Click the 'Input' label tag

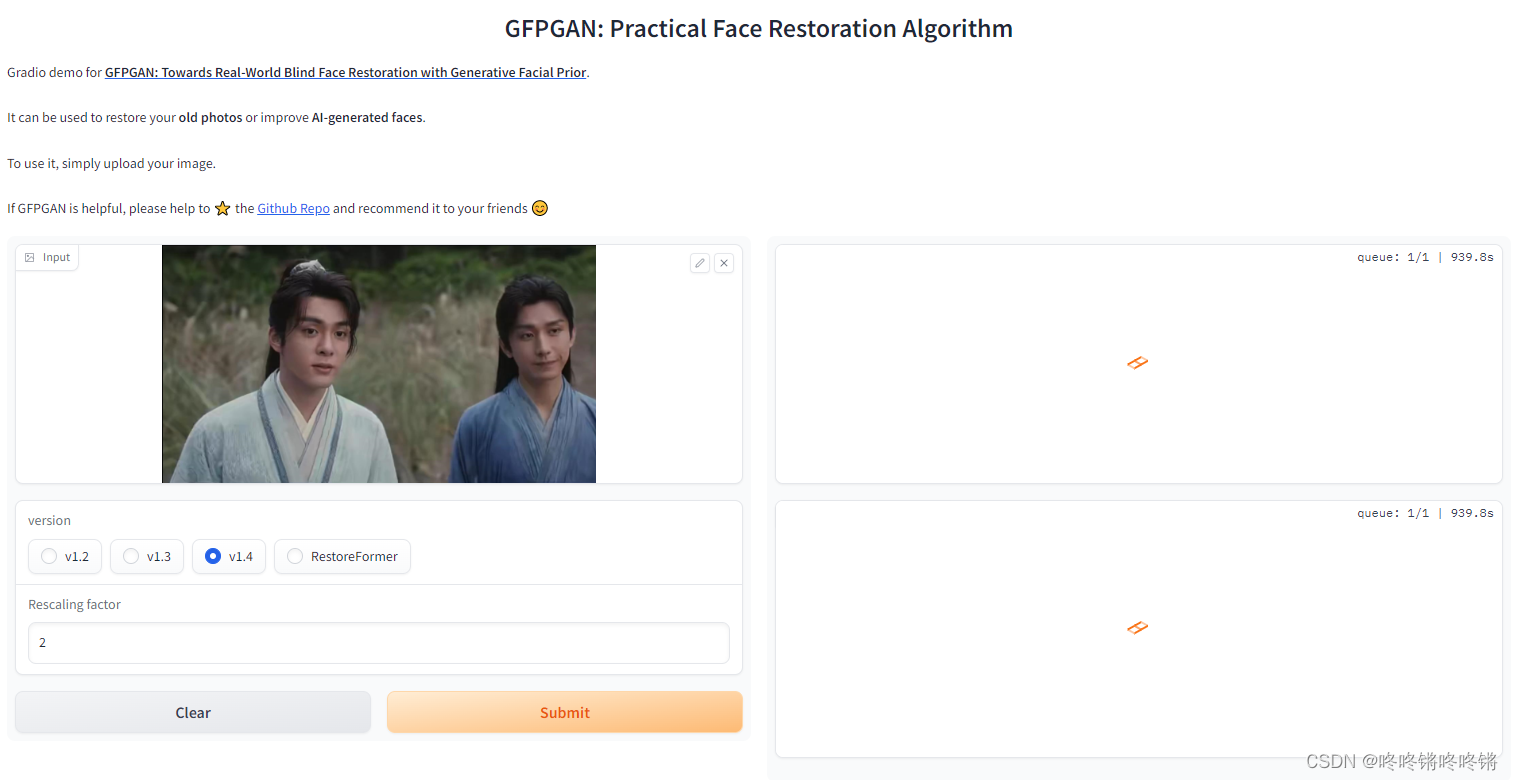[x=47, y=258]
